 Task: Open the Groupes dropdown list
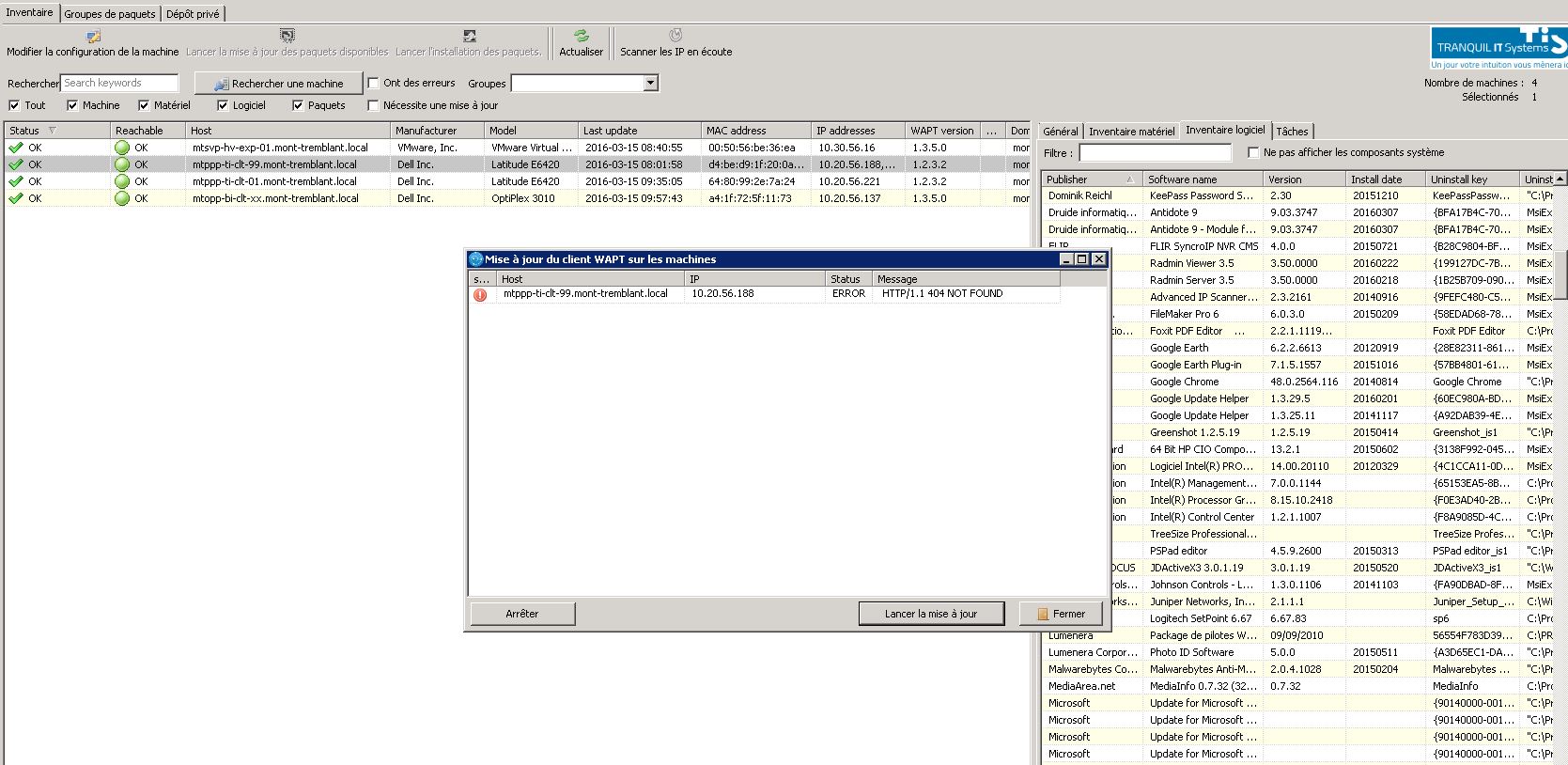pyautogui.click(x=650, y=83)
